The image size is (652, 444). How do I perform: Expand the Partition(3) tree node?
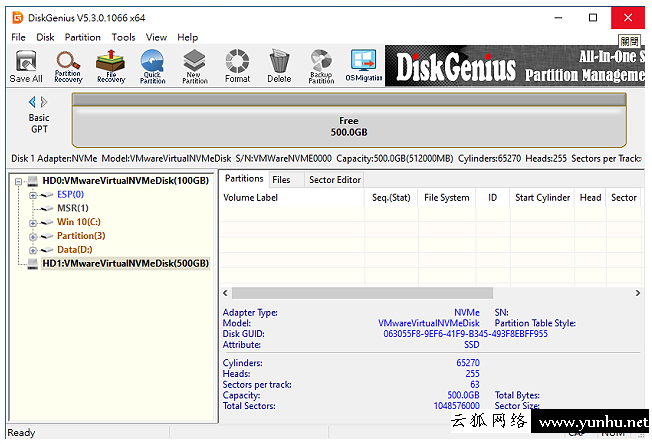[x=33, y=237]
